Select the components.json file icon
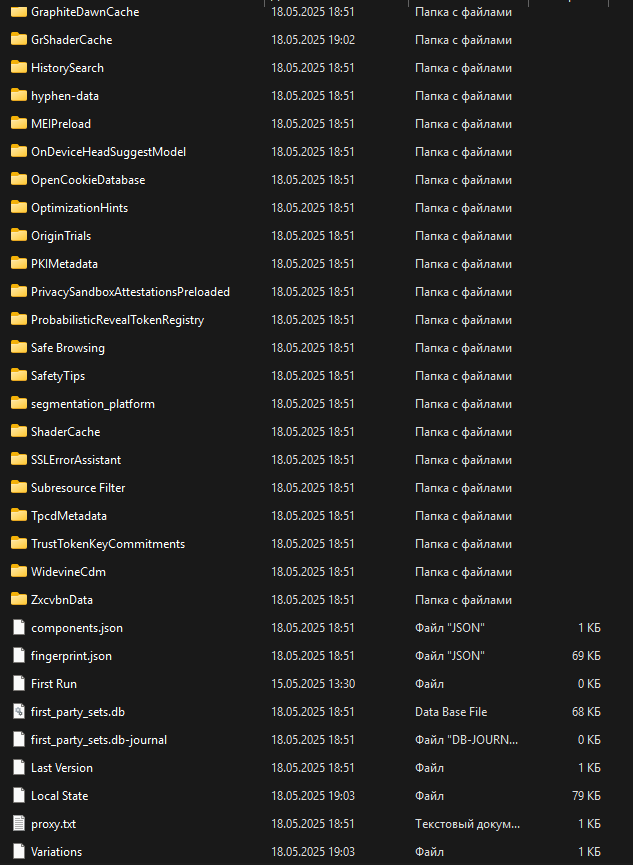The image size is (633, 865). pyautogui.click(x=18, y=628)
